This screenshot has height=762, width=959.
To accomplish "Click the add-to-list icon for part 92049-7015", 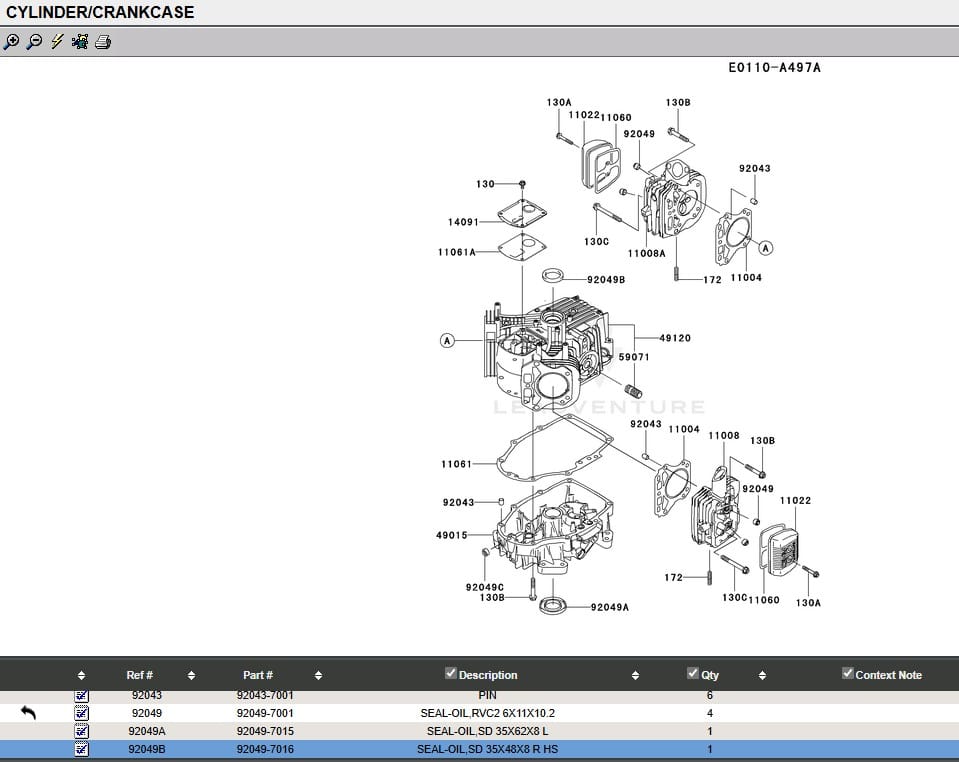I will click(82, 731).
